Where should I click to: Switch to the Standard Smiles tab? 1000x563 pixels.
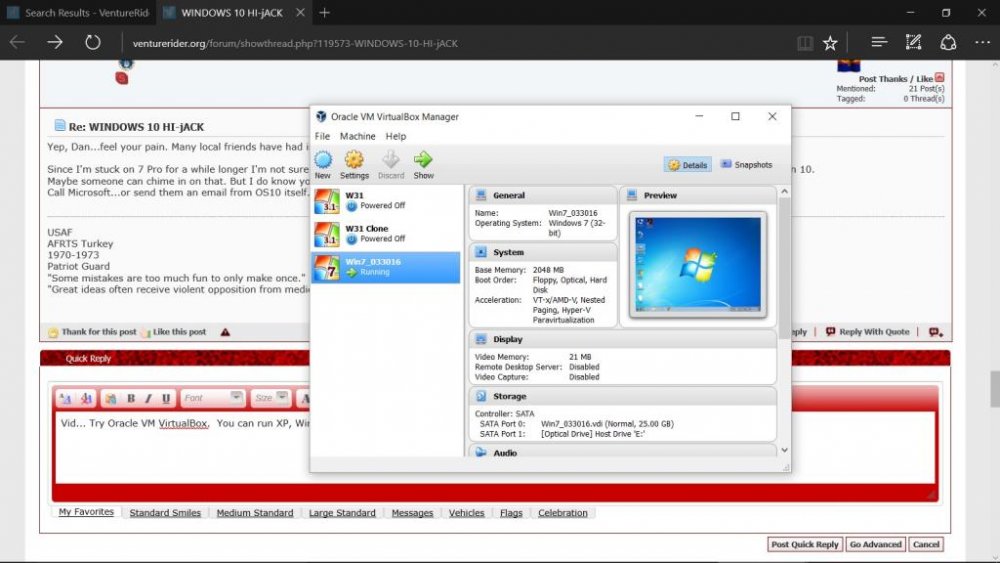165,513
